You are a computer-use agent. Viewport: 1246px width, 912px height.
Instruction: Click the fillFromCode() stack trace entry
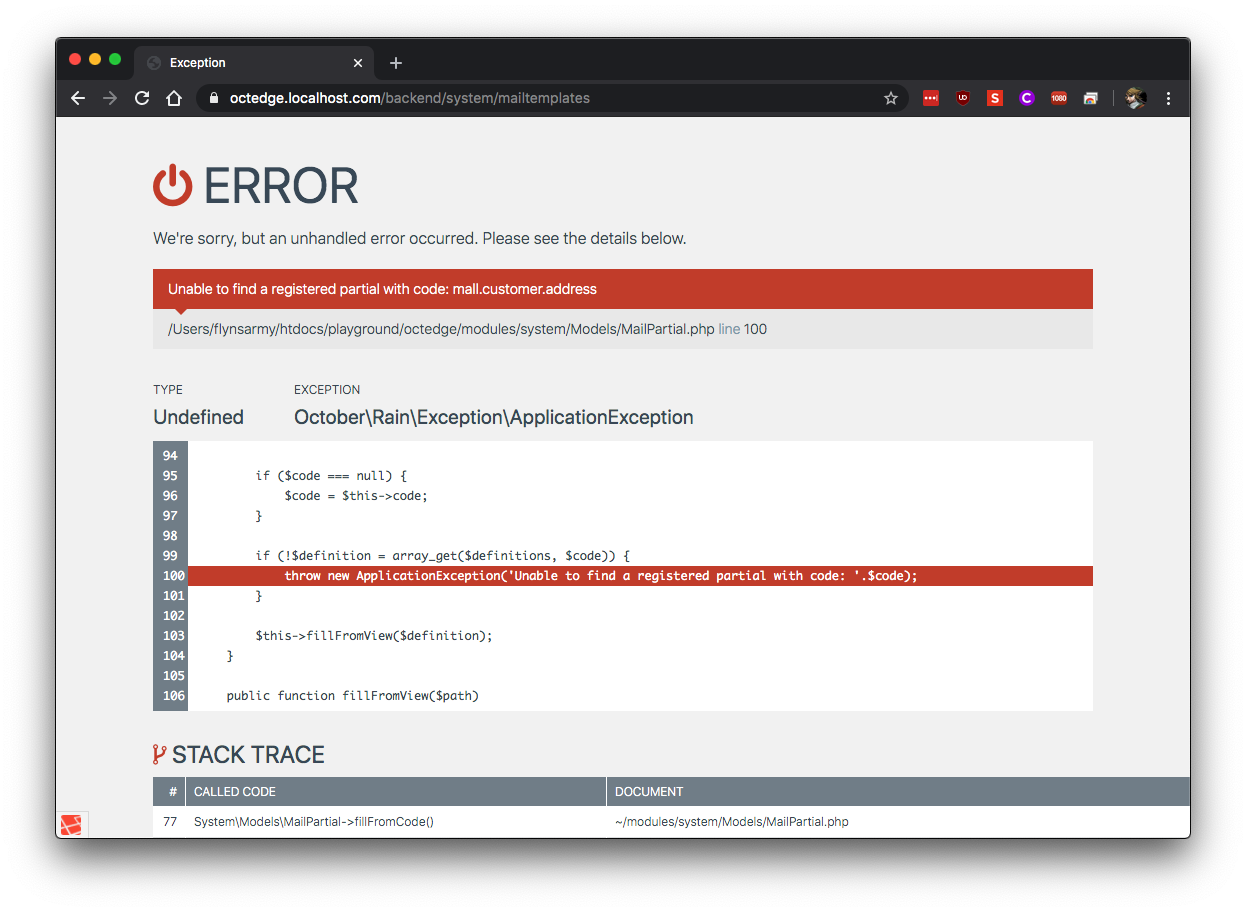point(314,822)
